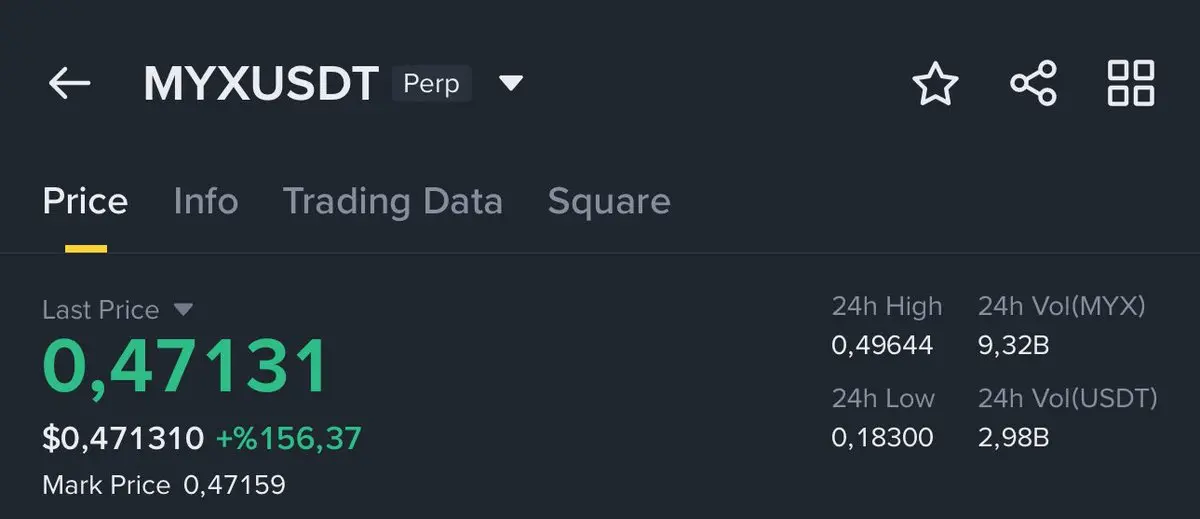Tap the MYXUSDT pair title
1200x519 pixels.
261,85
